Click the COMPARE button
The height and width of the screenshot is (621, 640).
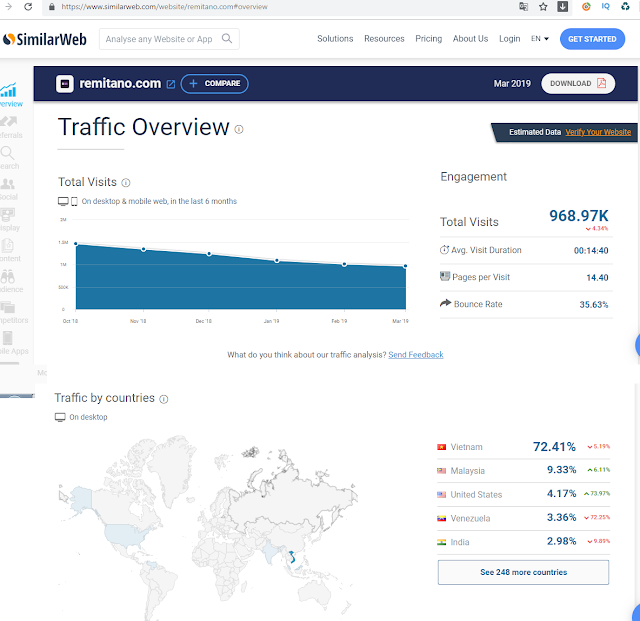coord(215,84)
